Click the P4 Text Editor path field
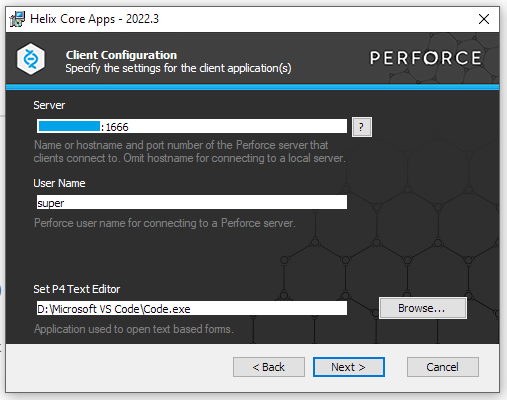 tap(192, 308)
